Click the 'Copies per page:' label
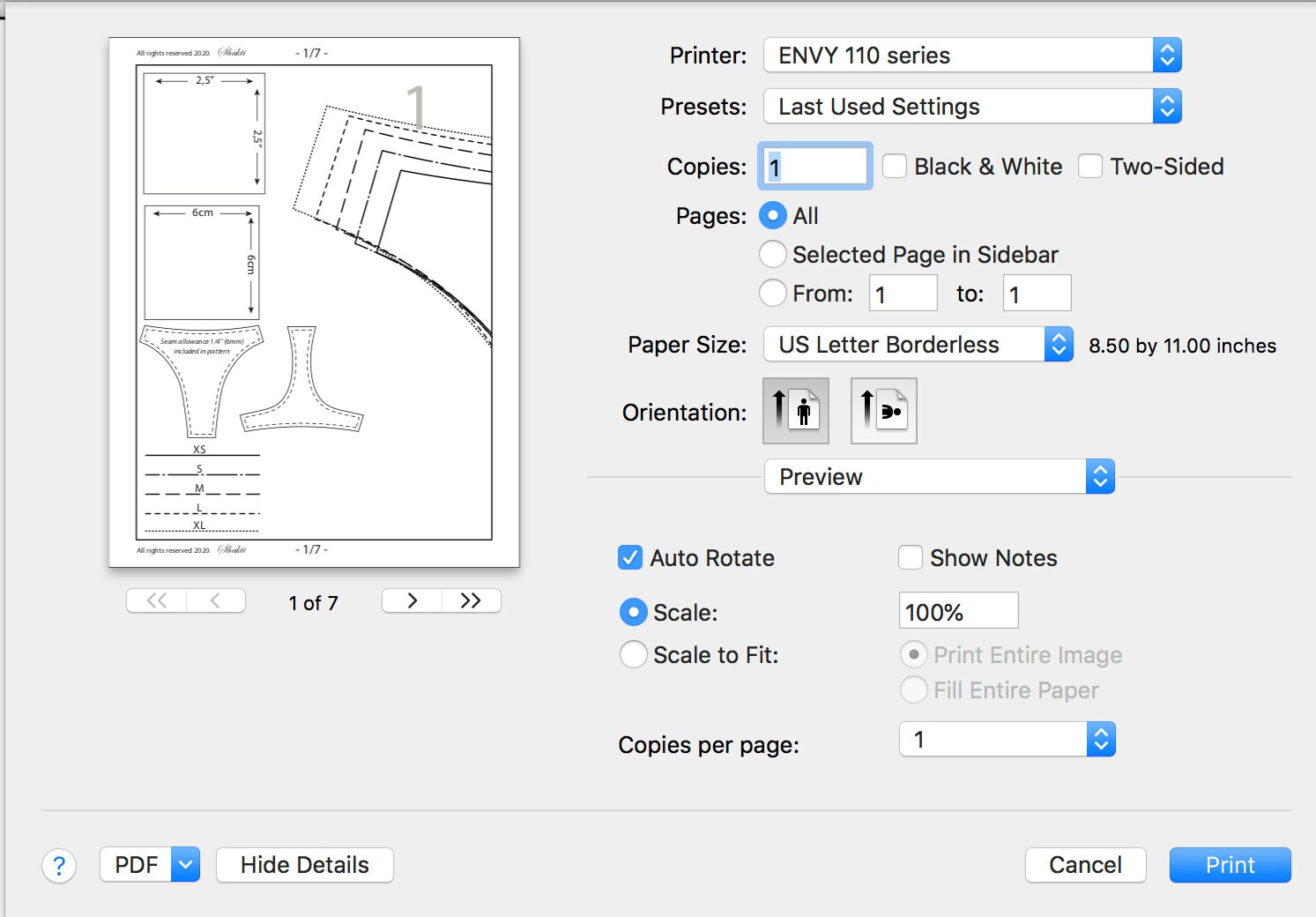Screen dimensions: 1316x917 709,745
